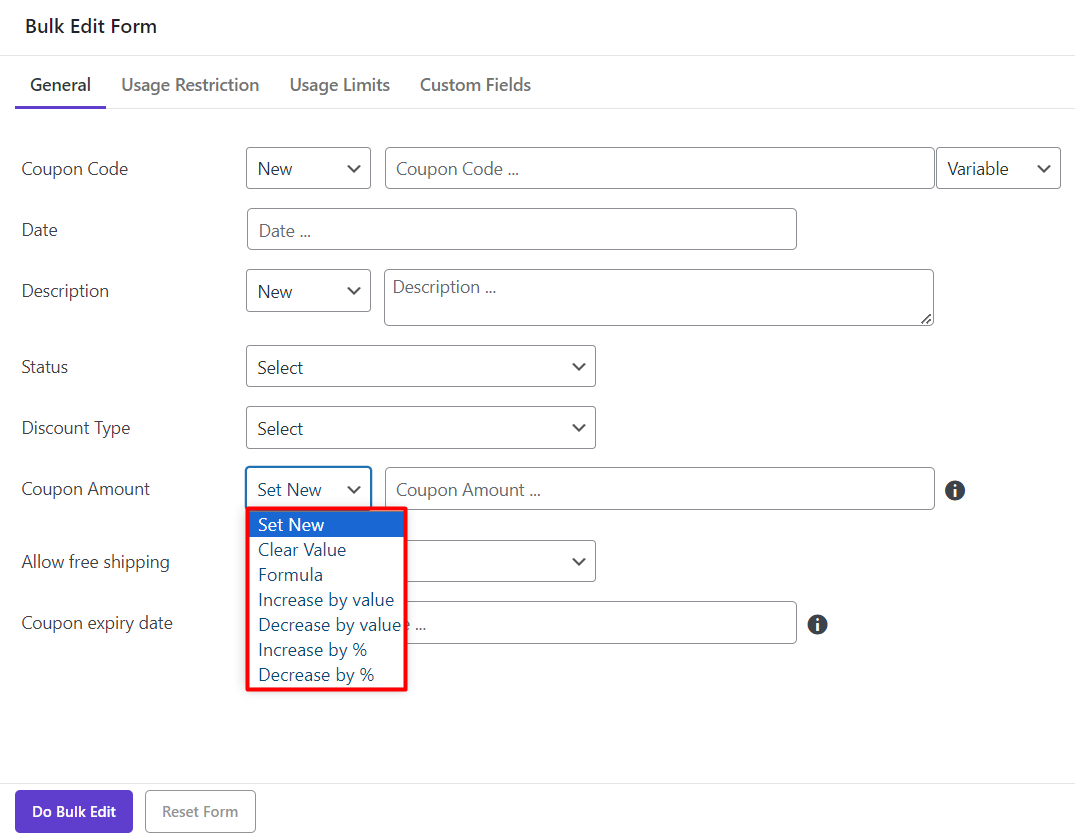Click the Coupon Code text field
Viewport: 1075px width, 838px height.
tap(659, 169)
